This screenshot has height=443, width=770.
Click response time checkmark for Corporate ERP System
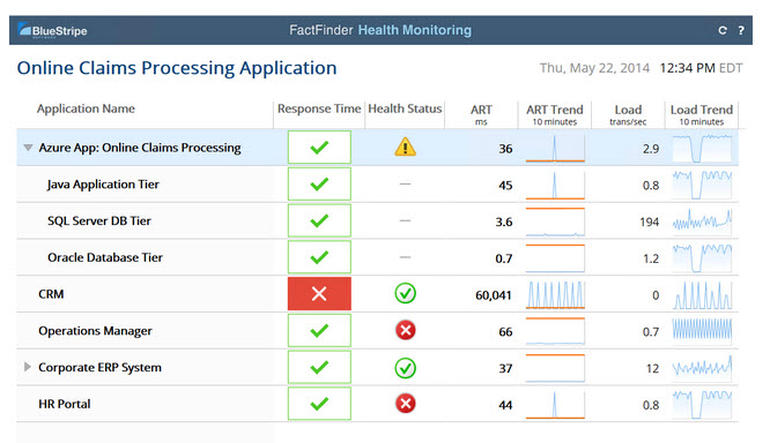(319, 367)
